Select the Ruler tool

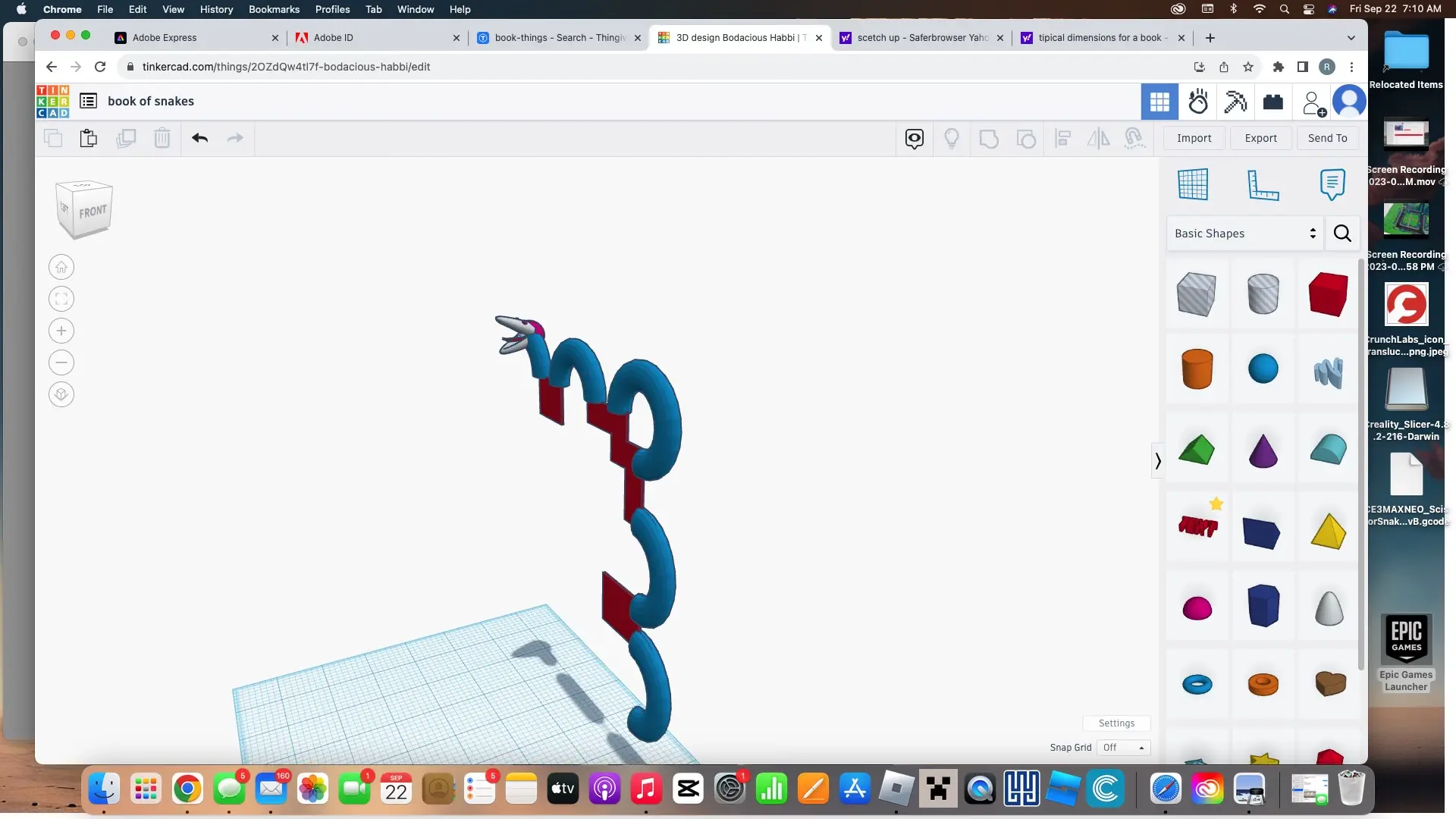(x=1263, y=184)
